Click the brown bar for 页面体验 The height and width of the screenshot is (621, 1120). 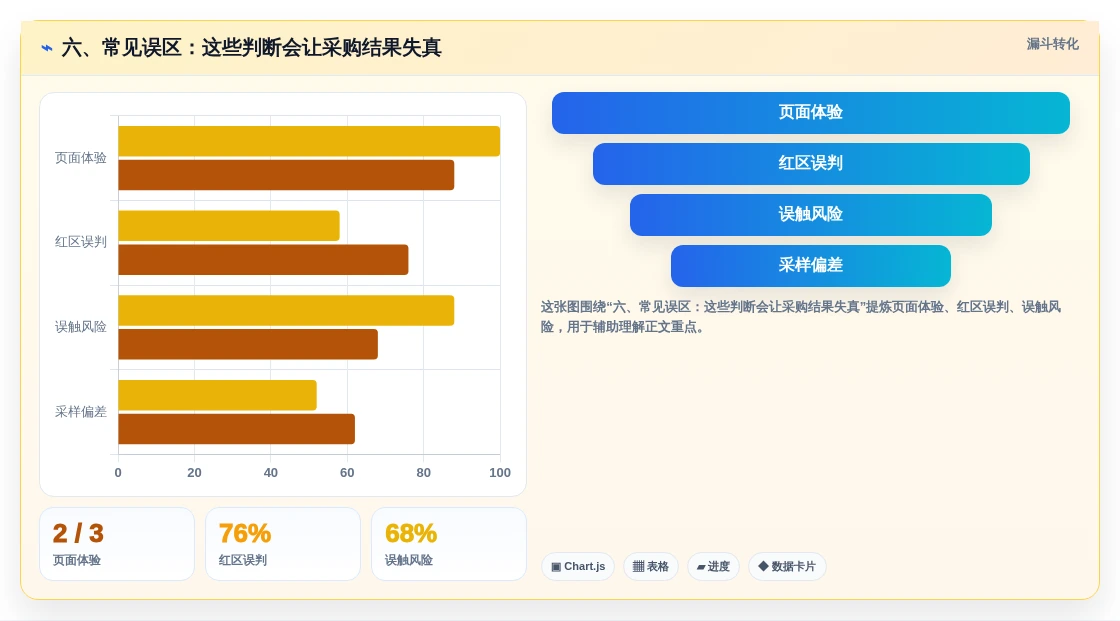pyautogui.click(x=286, y=175)
